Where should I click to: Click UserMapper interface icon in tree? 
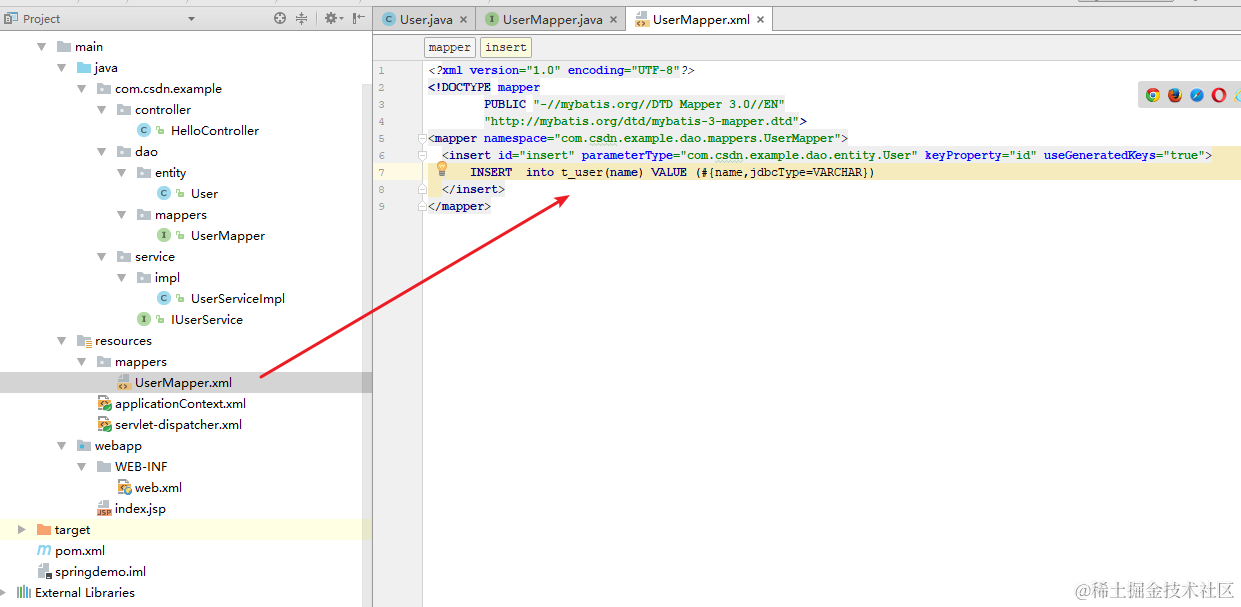pyautogui.click(x=164, y=235)
